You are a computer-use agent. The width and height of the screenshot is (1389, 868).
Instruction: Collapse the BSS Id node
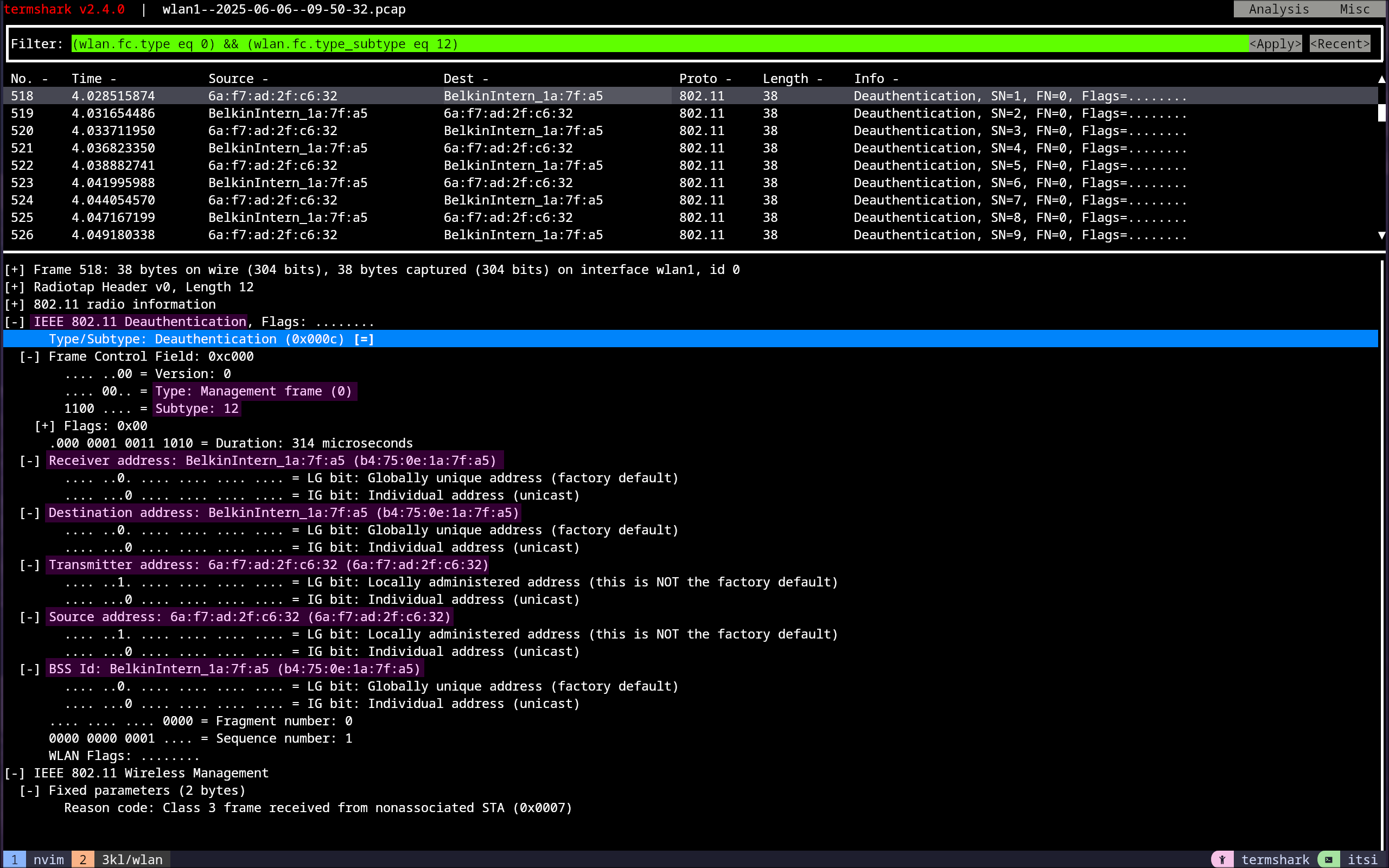coord(30,669)
